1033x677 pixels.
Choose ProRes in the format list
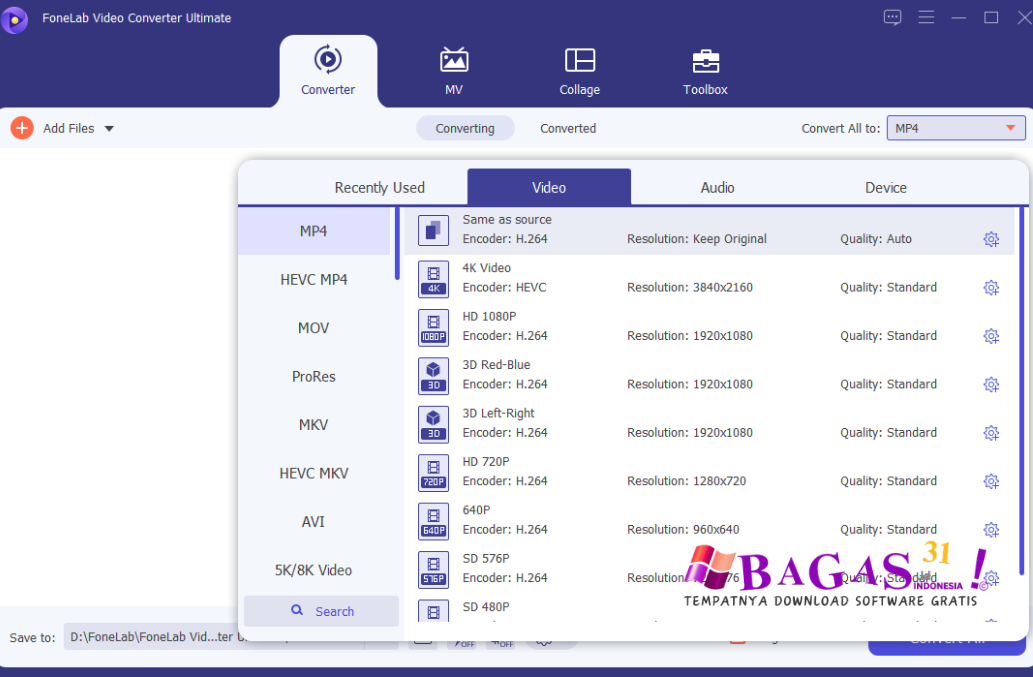coord(314,376)
